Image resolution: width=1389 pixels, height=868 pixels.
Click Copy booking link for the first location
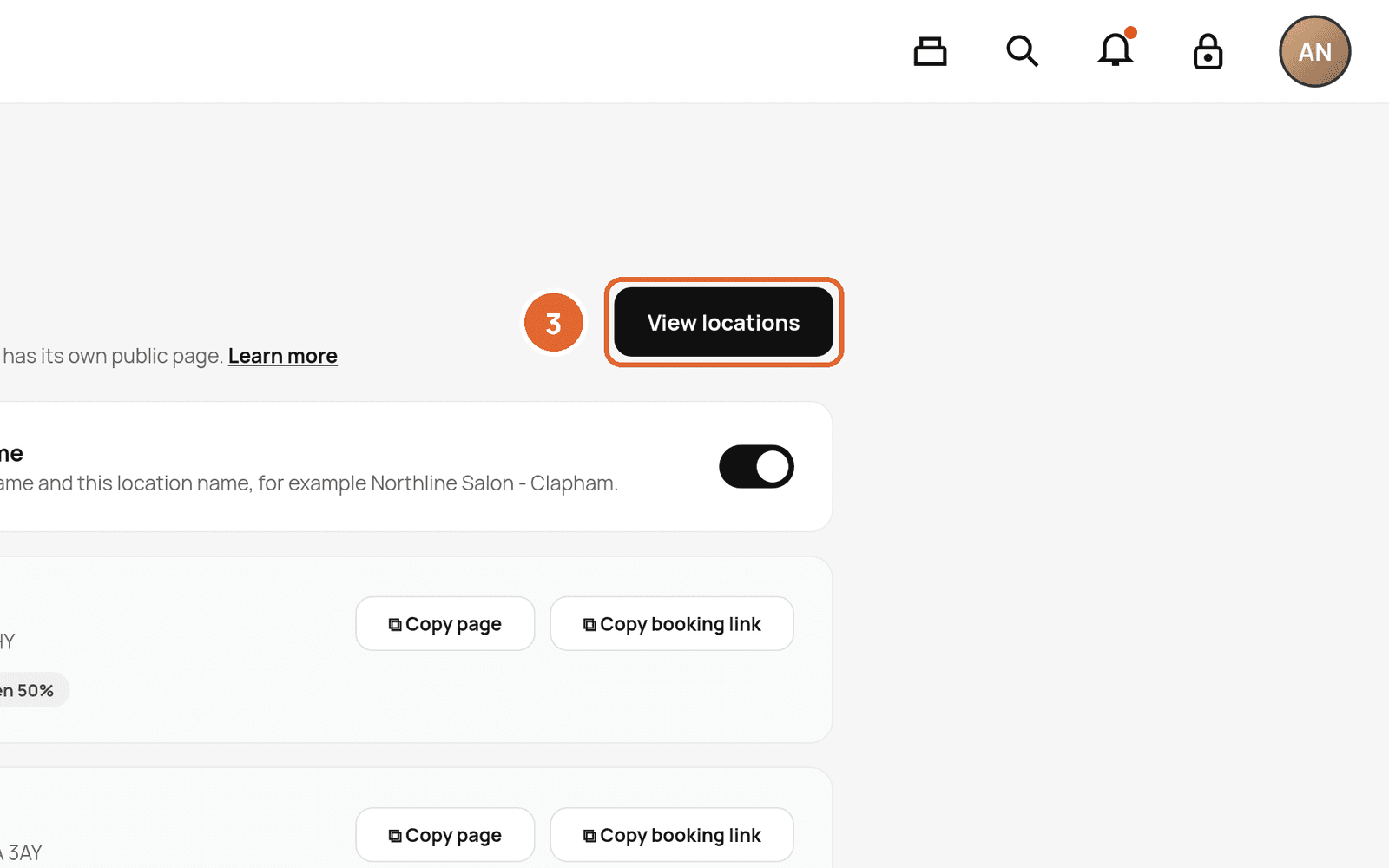point(672,623)
